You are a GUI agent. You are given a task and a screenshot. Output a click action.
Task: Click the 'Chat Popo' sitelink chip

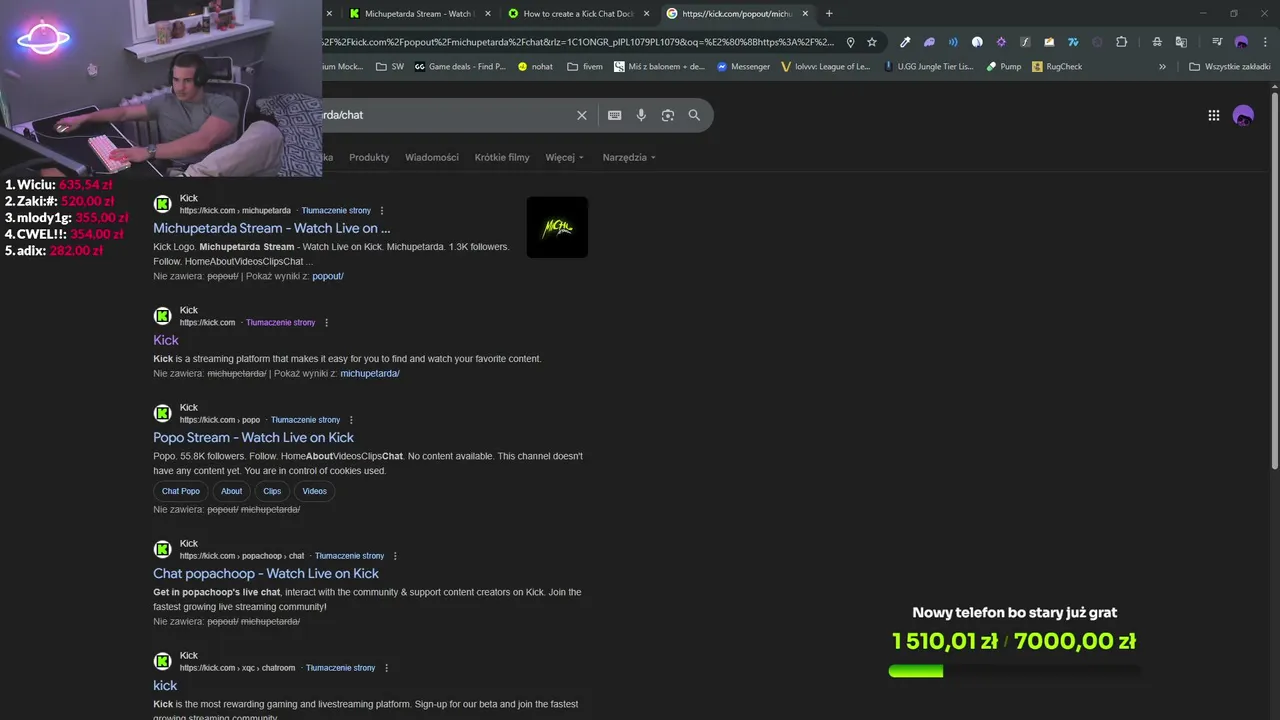click(x=181, y=491)
